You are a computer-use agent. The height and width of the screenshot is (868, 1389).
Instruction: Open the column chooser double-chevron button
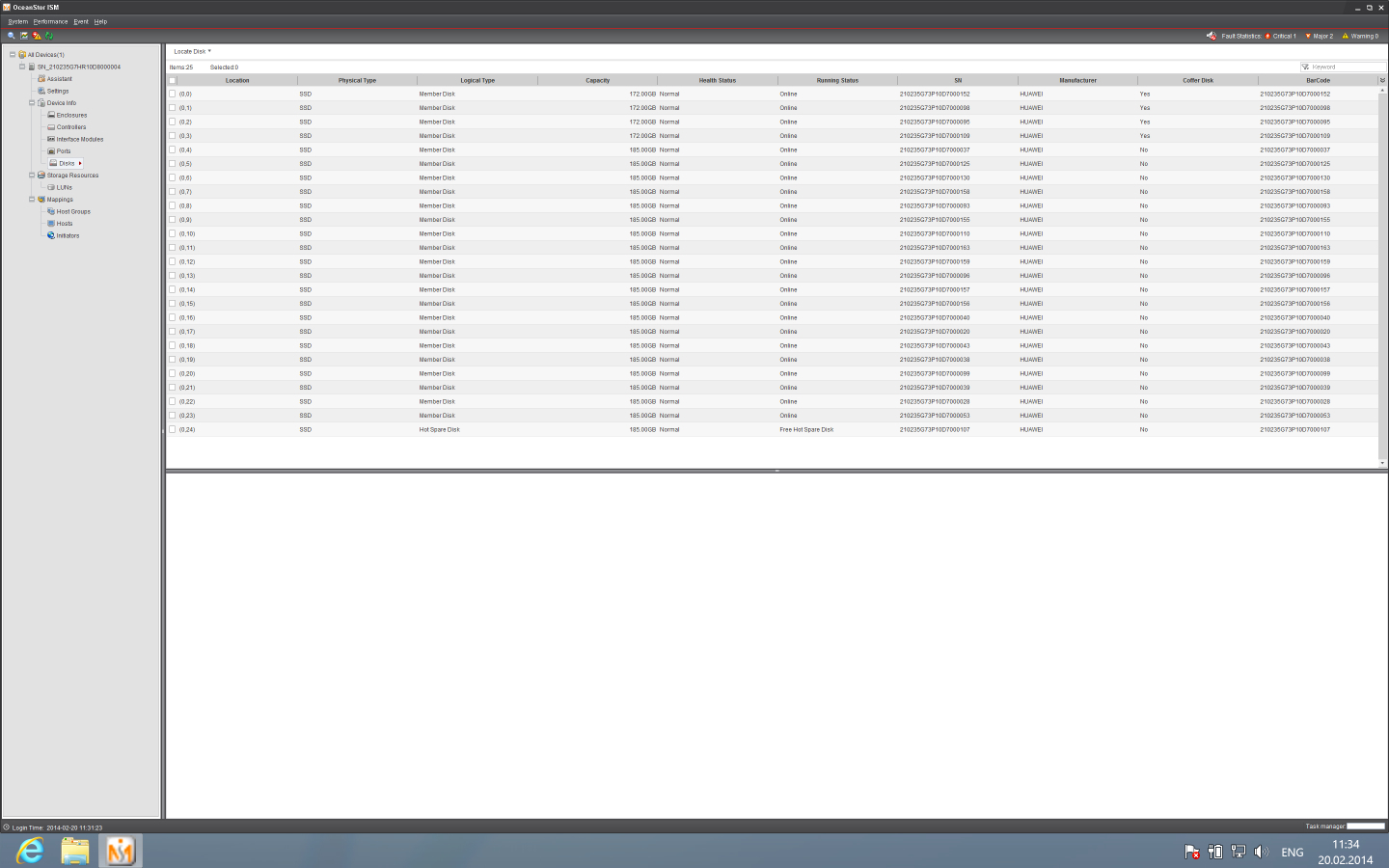coord(1382,80)
